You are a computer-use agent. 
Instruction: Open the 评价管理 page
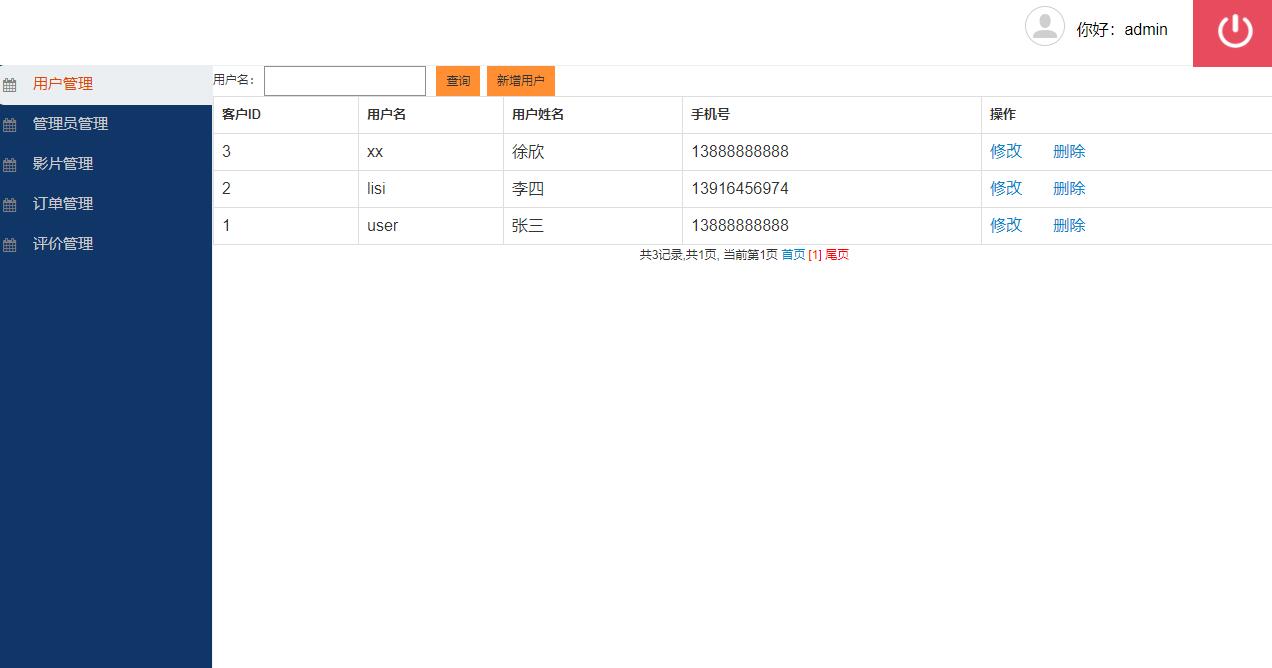[63, 243]
